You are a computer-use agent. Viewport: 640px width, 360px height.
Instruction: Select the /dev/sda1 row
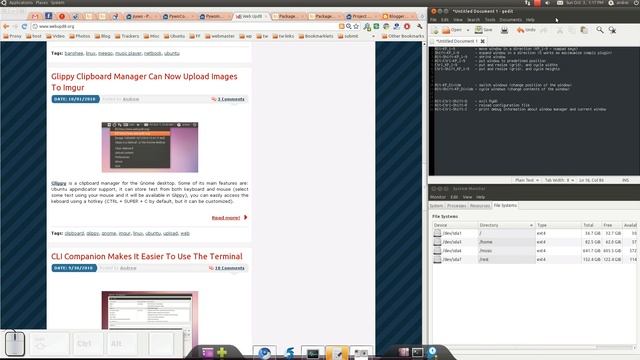[535, 233]
